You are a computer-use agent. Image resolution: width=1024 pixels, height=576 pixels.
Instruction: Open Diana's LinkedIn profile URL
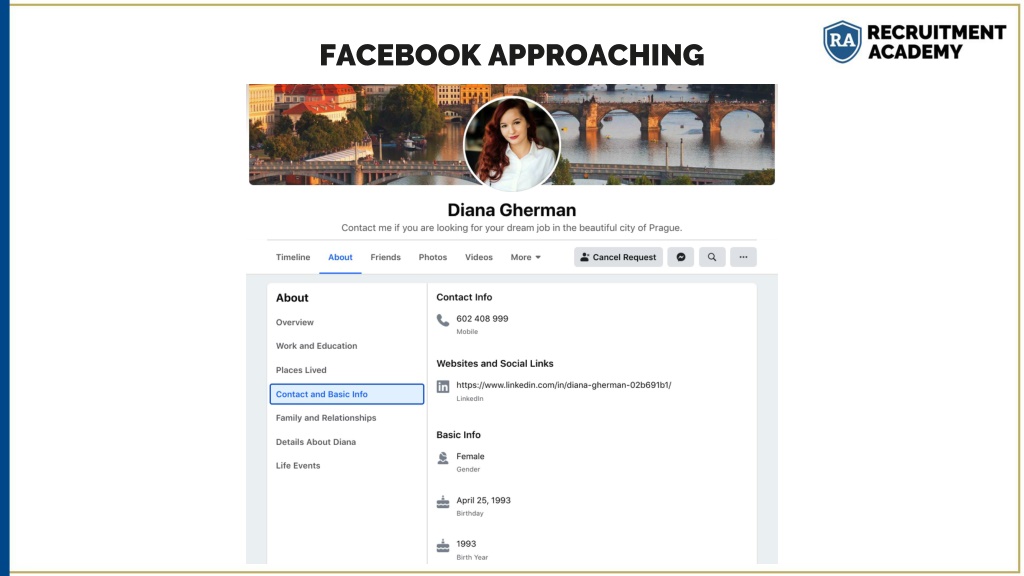pyautogui.click(x=564, y=385)
